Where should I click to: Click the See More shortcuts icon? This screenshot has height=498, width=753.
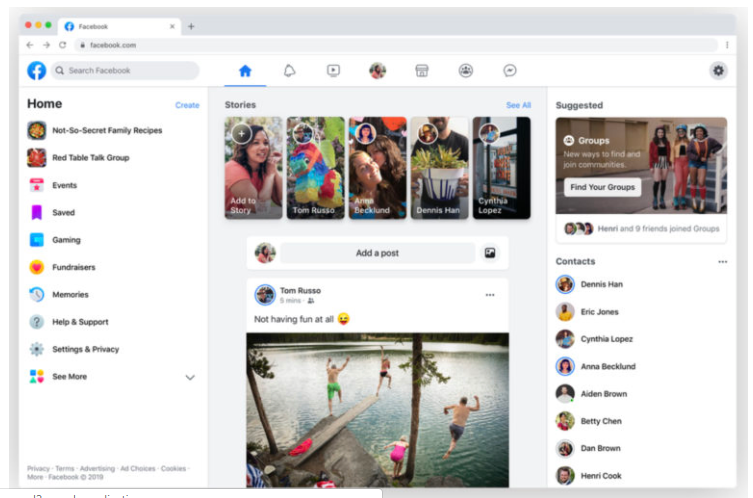[36, 377]
